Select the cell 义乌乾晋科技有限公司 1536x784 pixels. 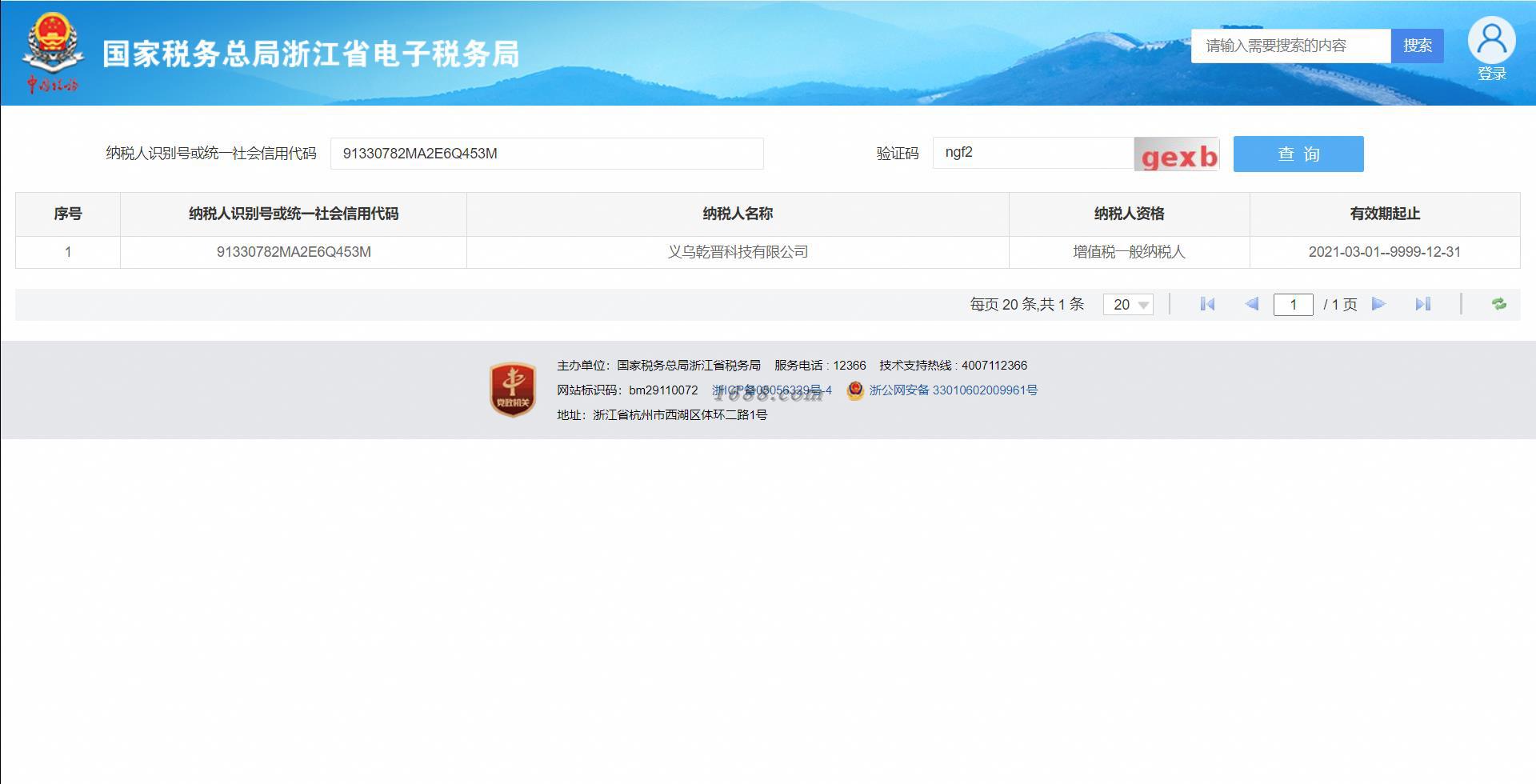point(738,252)
